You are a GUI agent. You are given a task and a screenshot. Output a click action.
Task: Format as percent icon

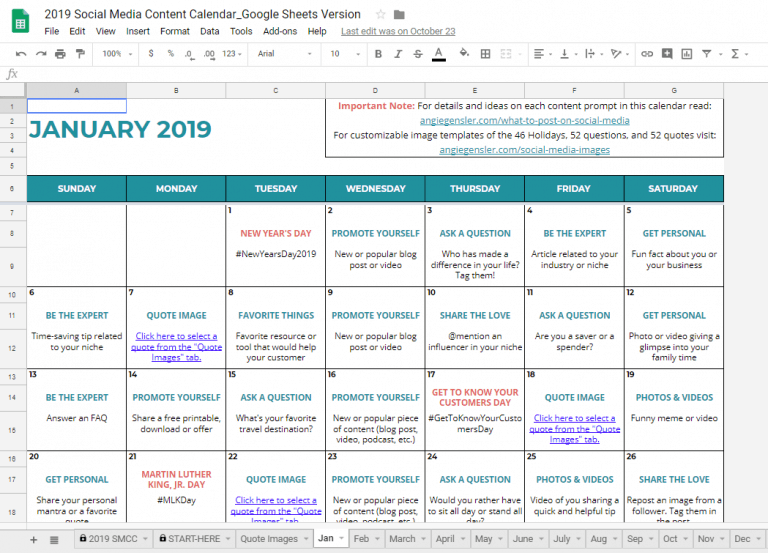(170, 54)
